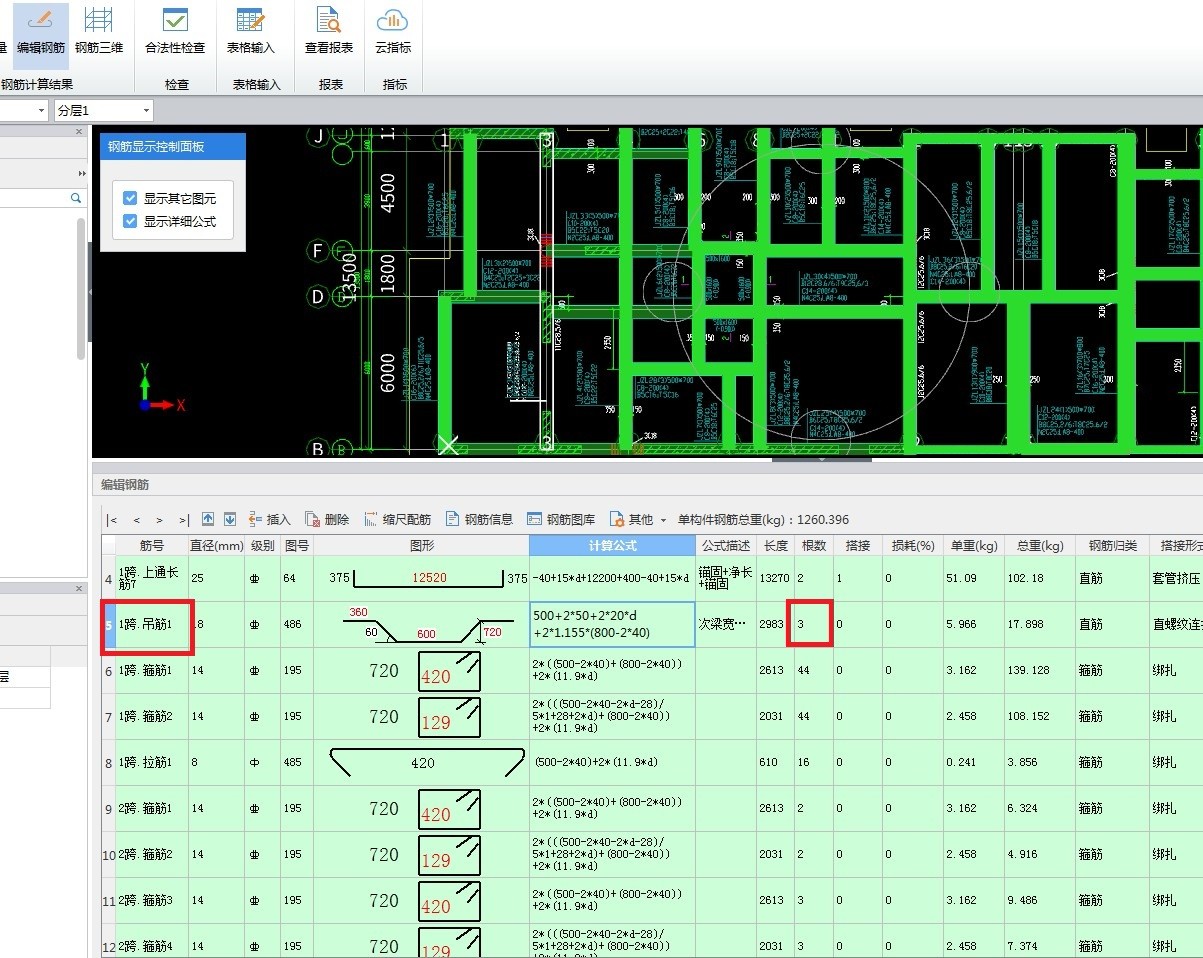Jump to last row navigation arrow

[x=184, y=519]
